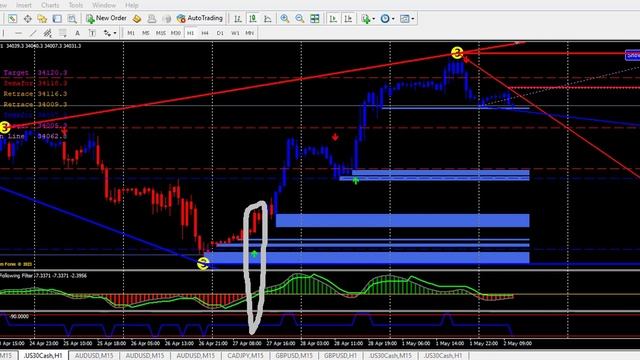This screenshot has height=360, width=640.
Task: Open the indicators list dropdown
Action: point(367,18)
